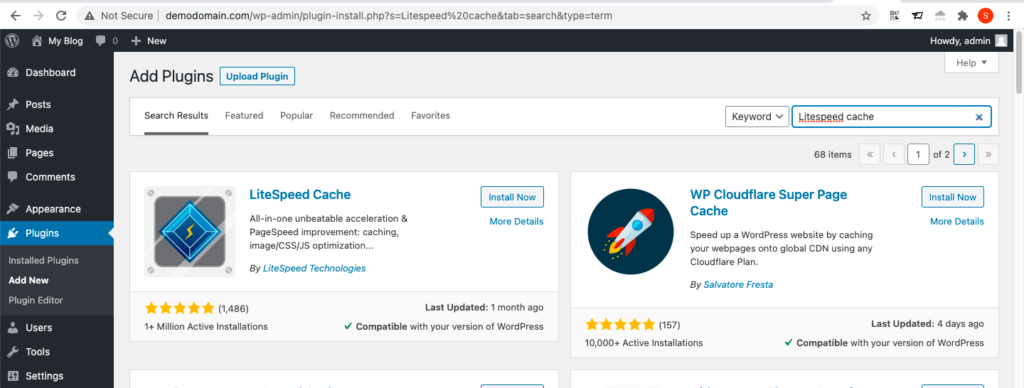This screenshot has height=388, width=1024.
Task: Open Tools in the sidebar
Action: 57,351
